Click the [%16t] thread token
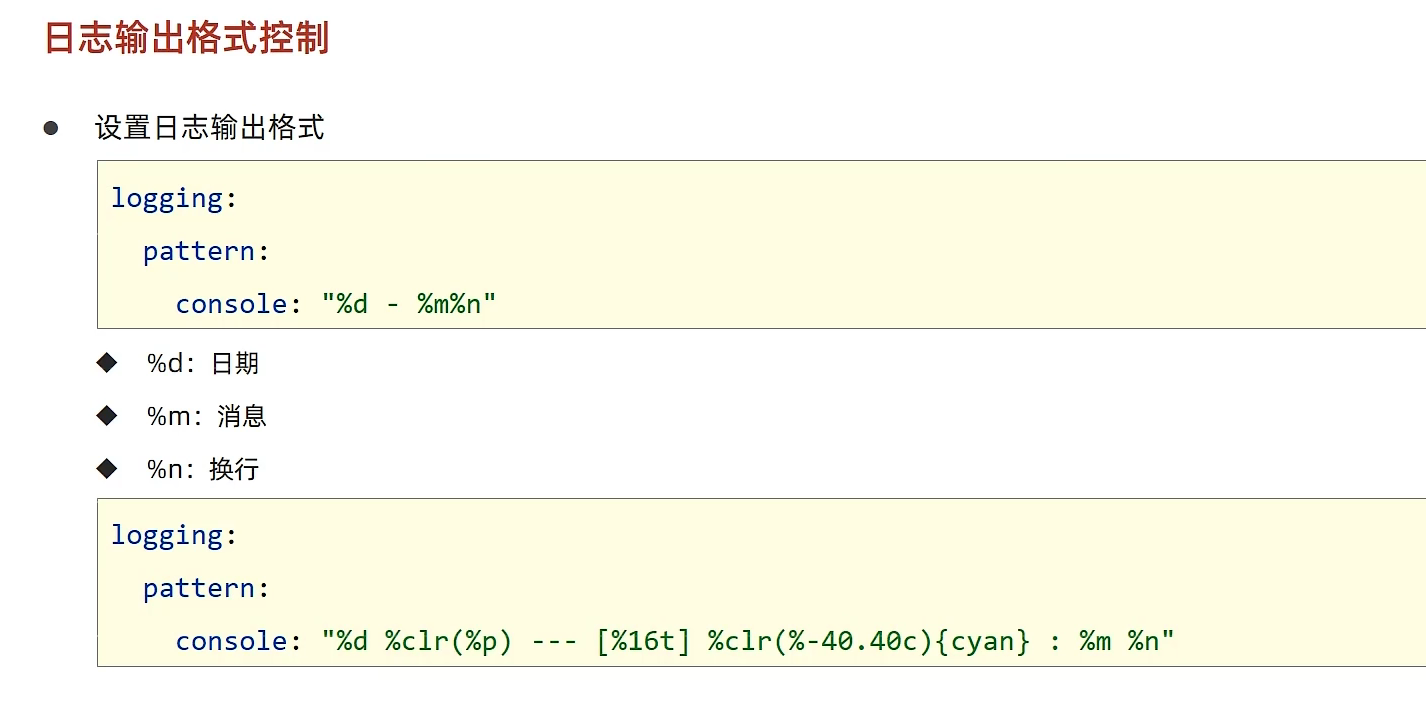Viewport: 1426px width, 714px height. pos(643,641)
